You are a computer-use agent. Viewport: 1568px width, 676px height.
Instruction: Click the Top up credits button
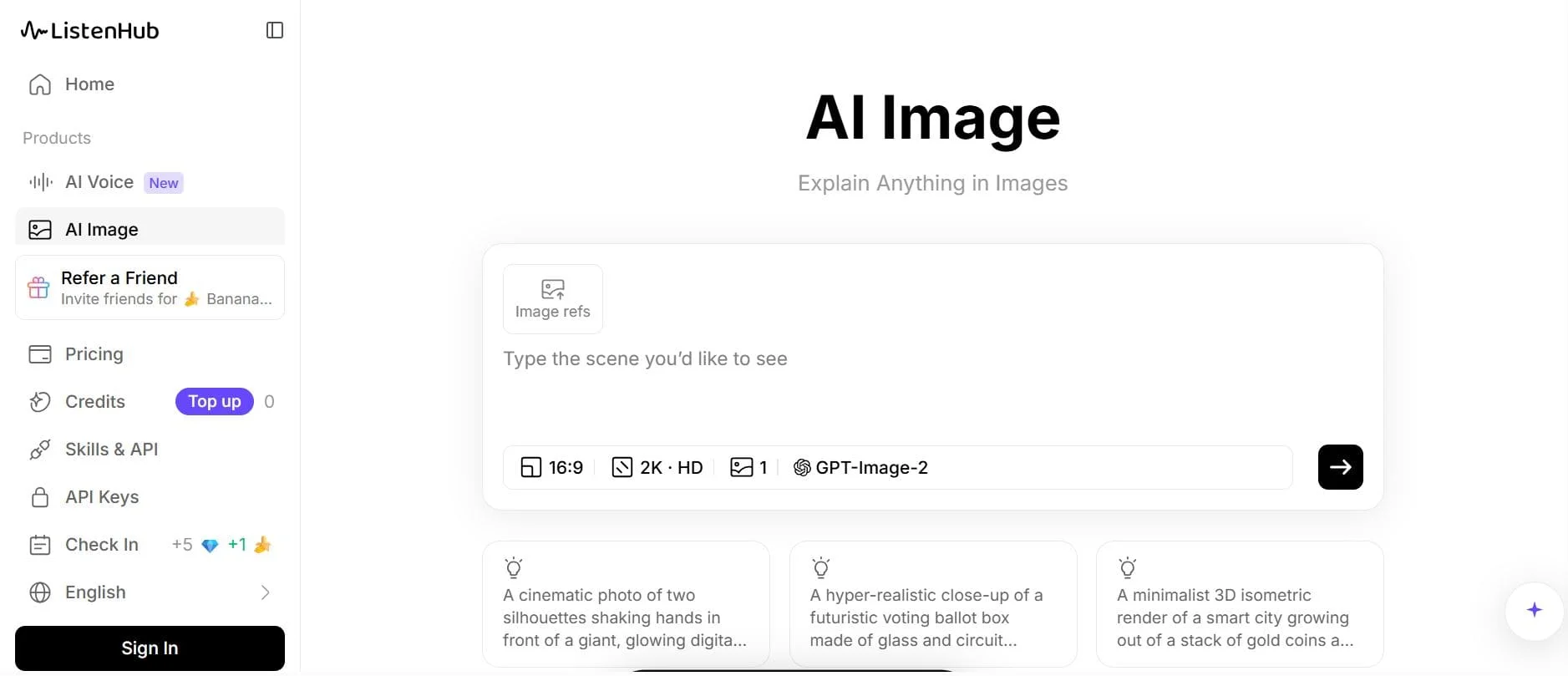click(x=214, y=402)
